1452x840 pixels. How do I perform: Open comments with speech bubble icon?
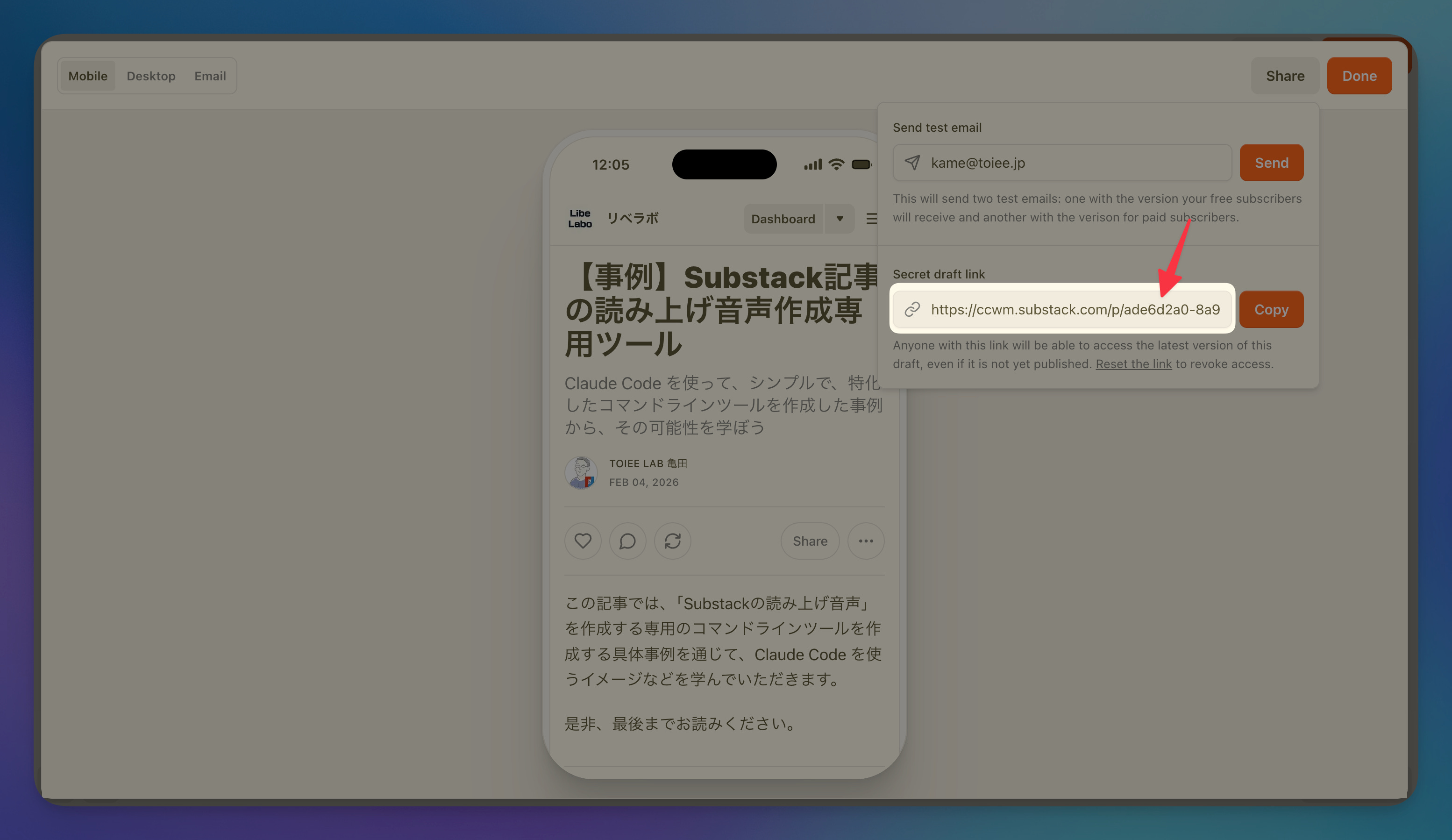[x=627, y=541]
